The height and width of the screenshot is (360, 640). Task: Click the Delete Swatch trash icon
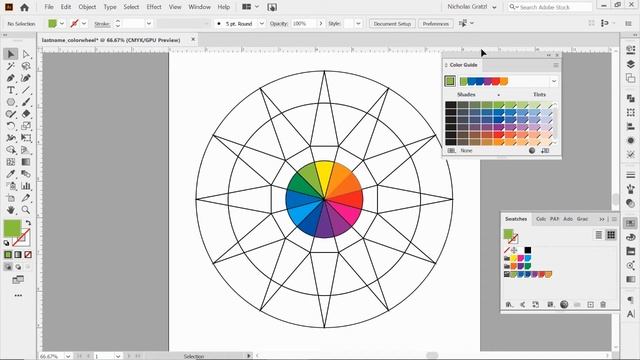603,304
